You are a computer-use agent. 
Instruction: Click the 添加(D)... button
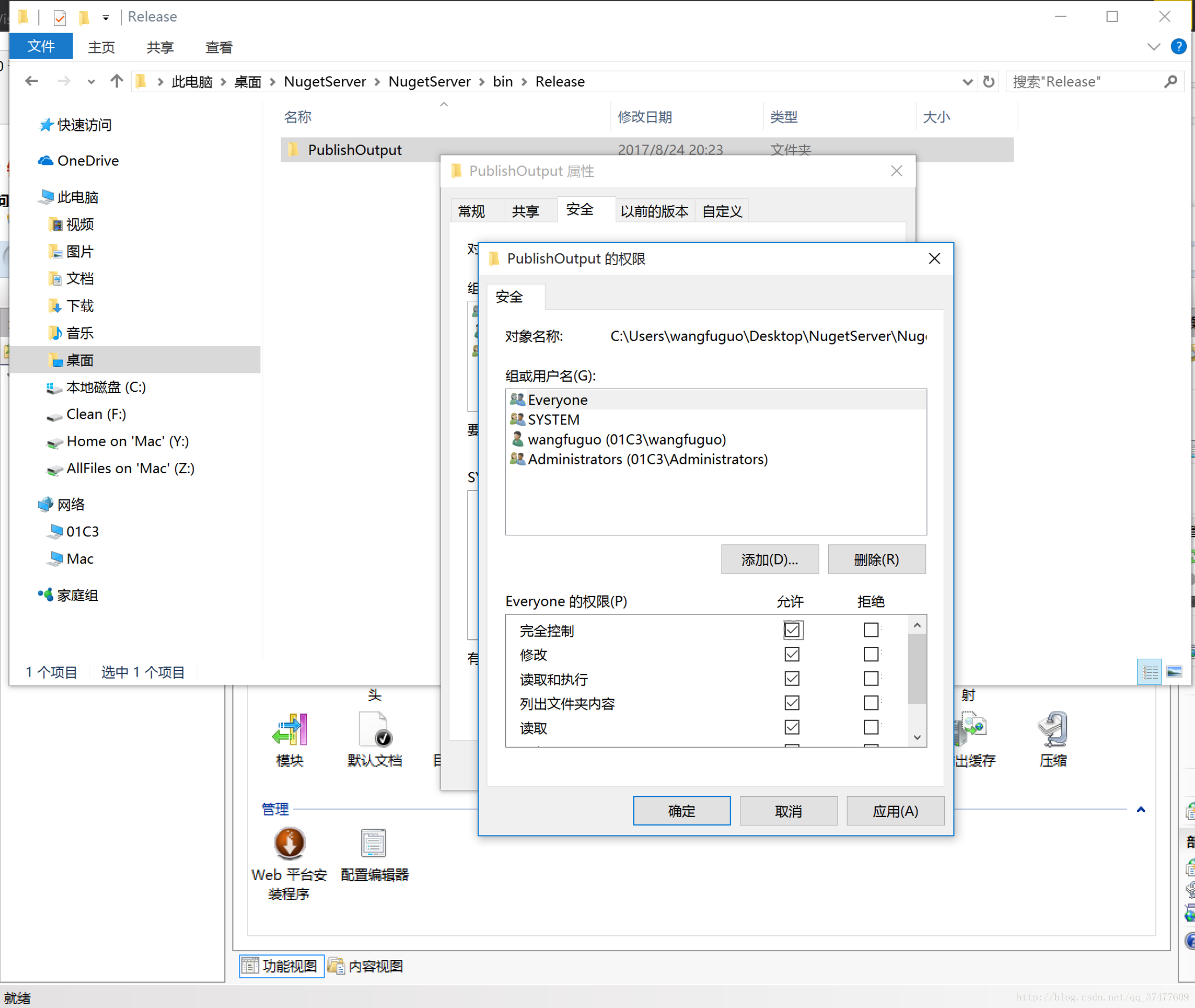pos(770,560)
